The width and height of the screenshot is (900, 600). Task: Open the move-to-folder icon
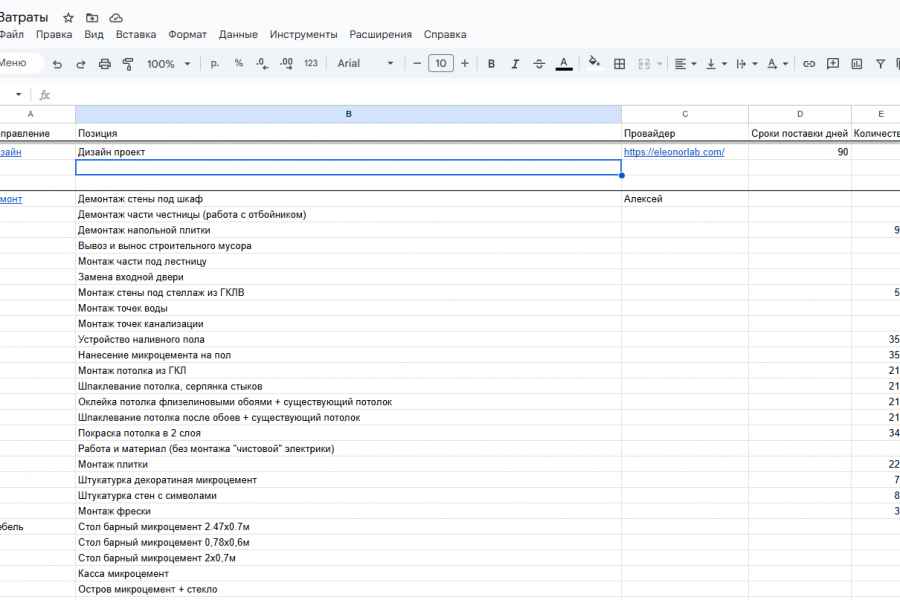coord(92,18)
